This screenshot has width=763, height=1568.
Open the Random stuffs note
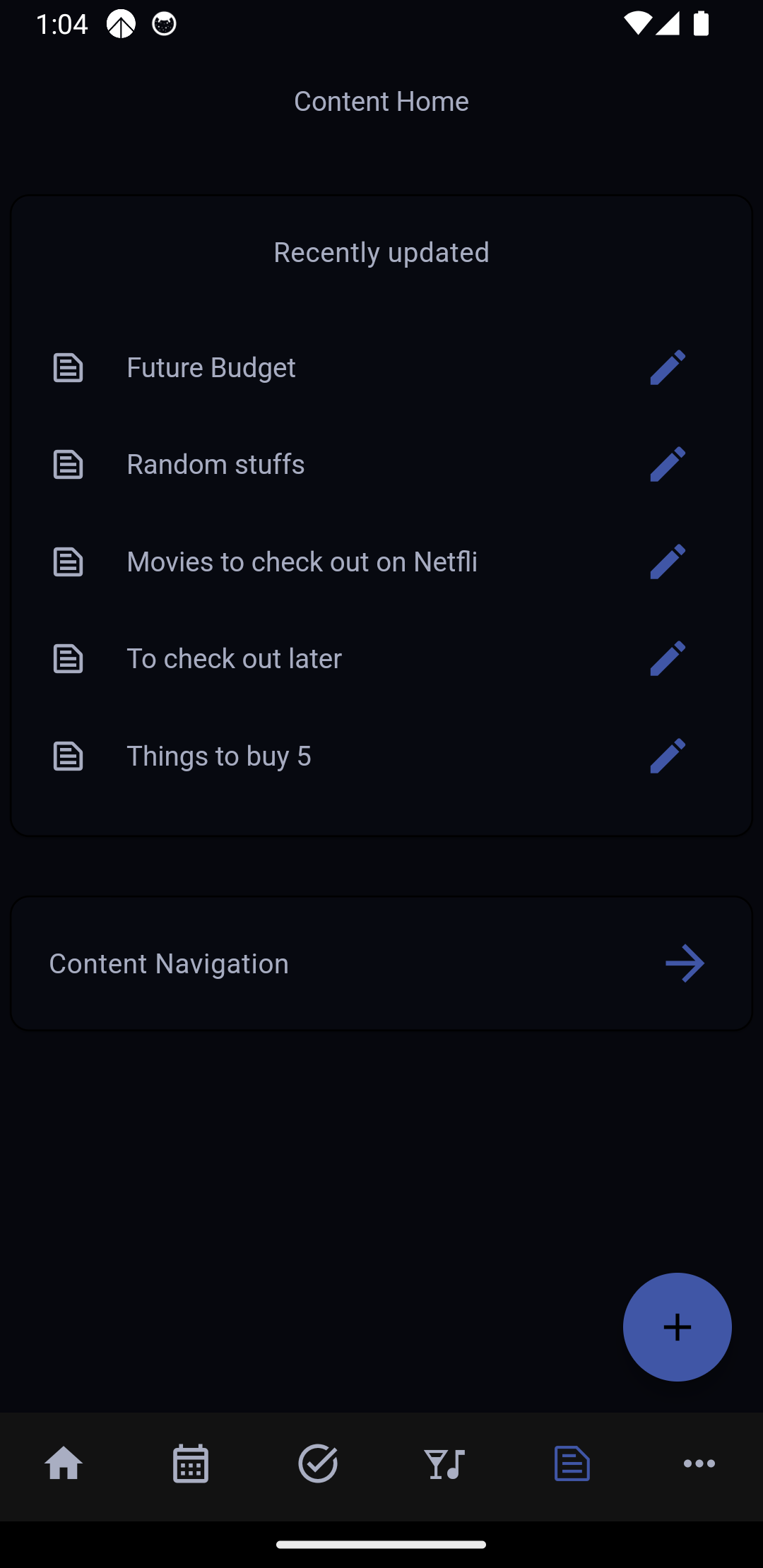click(x=215, y=465)
